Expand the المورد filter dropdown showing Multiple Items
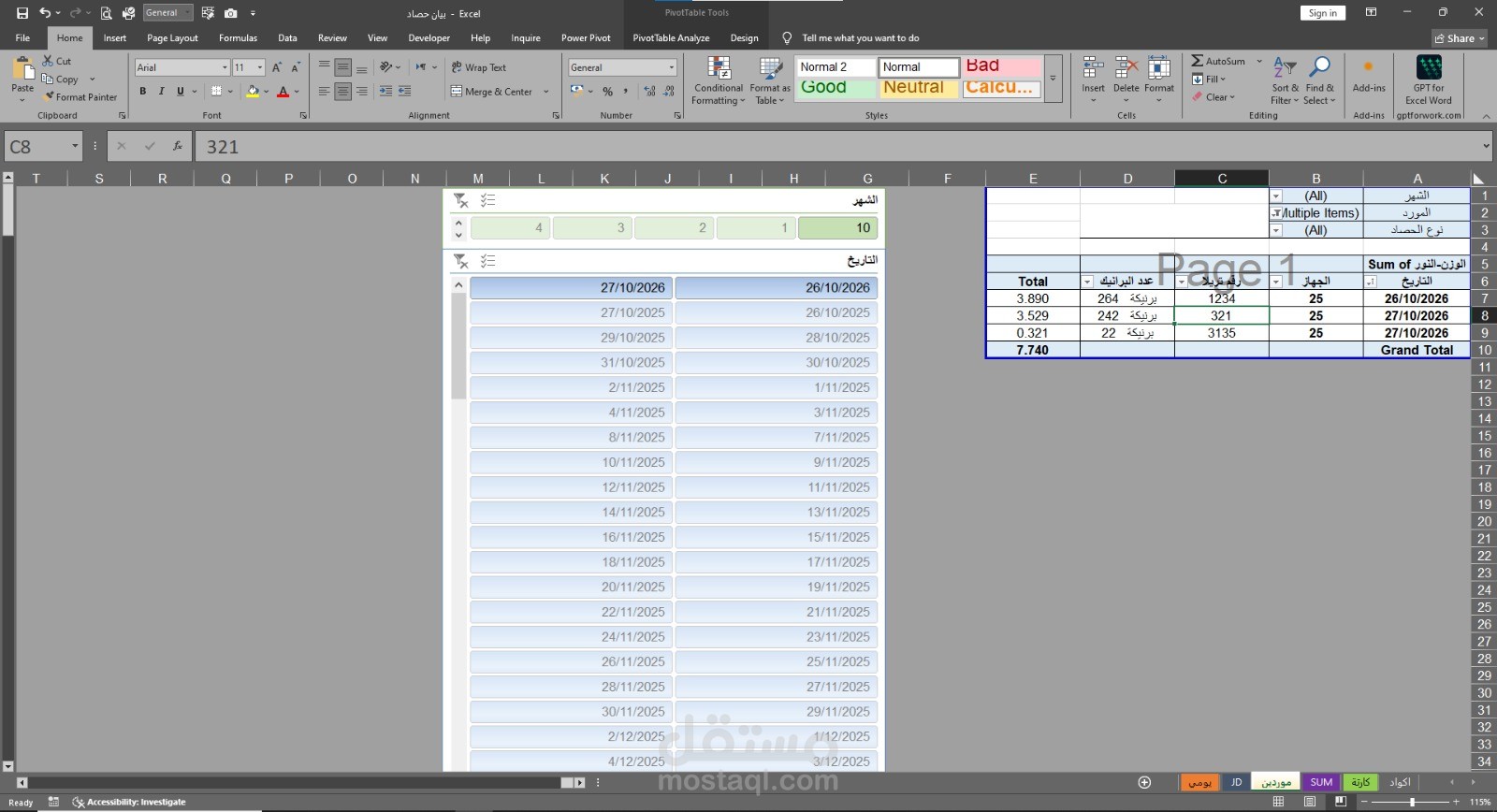This screenshot has height=812, width=1497. tap(1276, 213)
